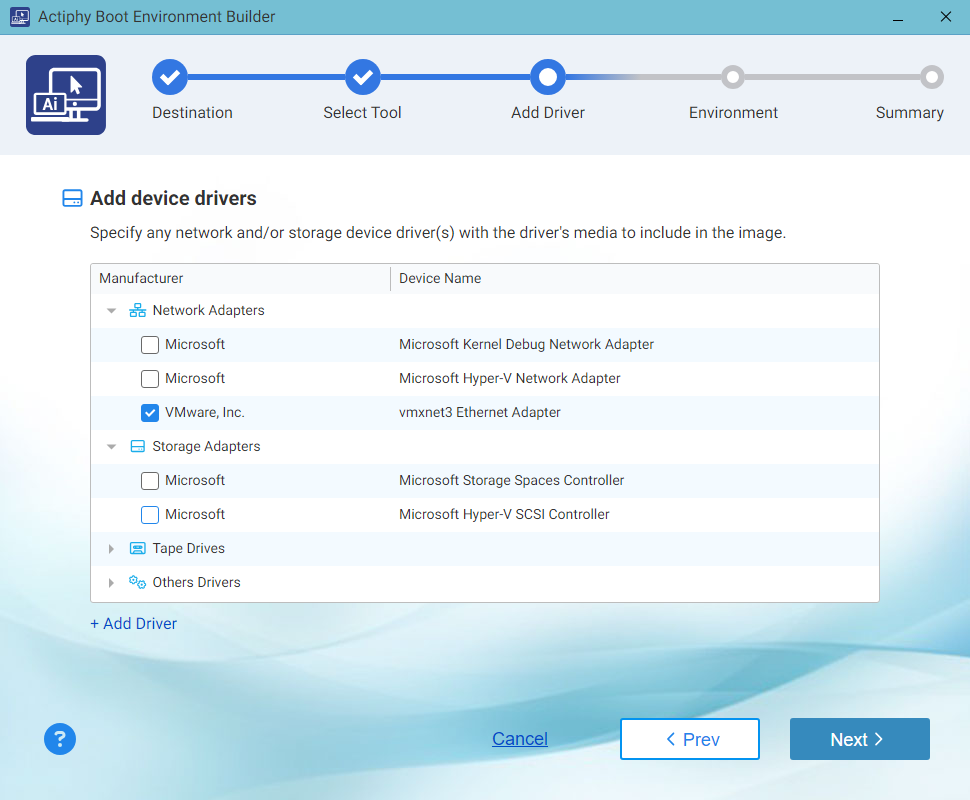Proceed with the Next button
970x800 pixels.
pyautogui.click(x=859, y=739)
